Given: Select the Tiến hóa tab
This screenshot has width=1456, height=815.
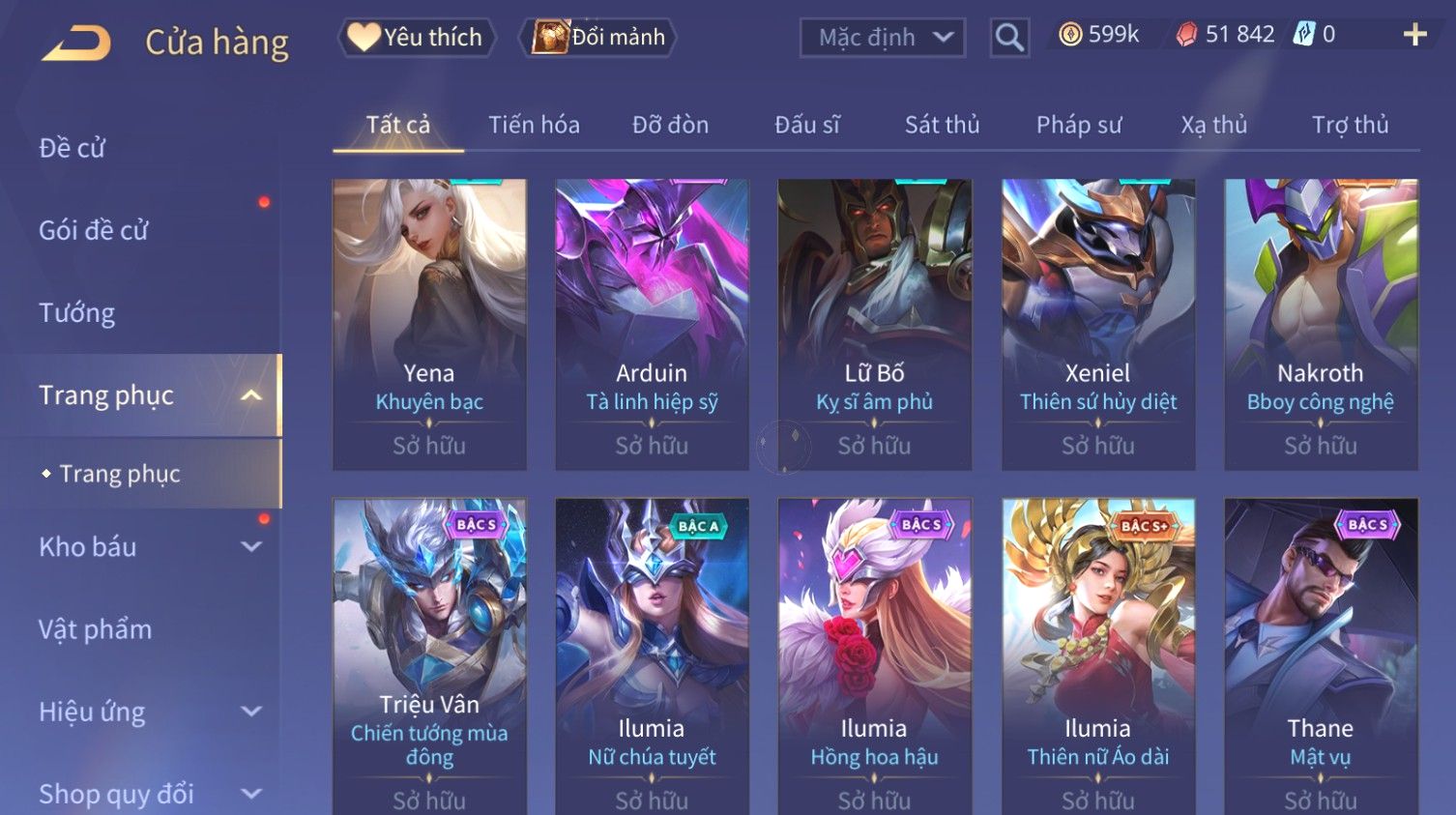Looking at the screenshot, I should pos(534,125).
